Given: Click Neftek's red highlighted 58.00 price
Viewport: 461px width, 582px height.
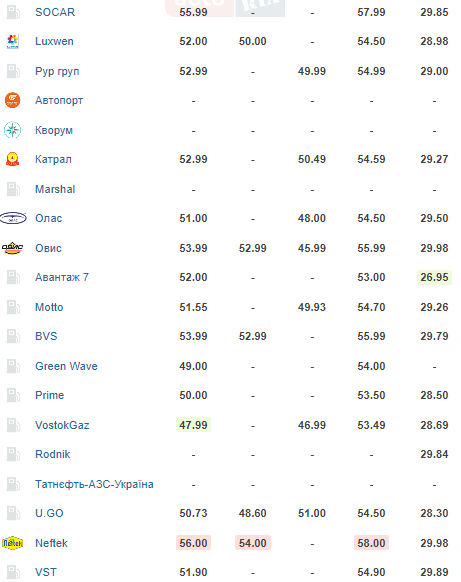Looking at the screenshot, I should tap(371, 543).
